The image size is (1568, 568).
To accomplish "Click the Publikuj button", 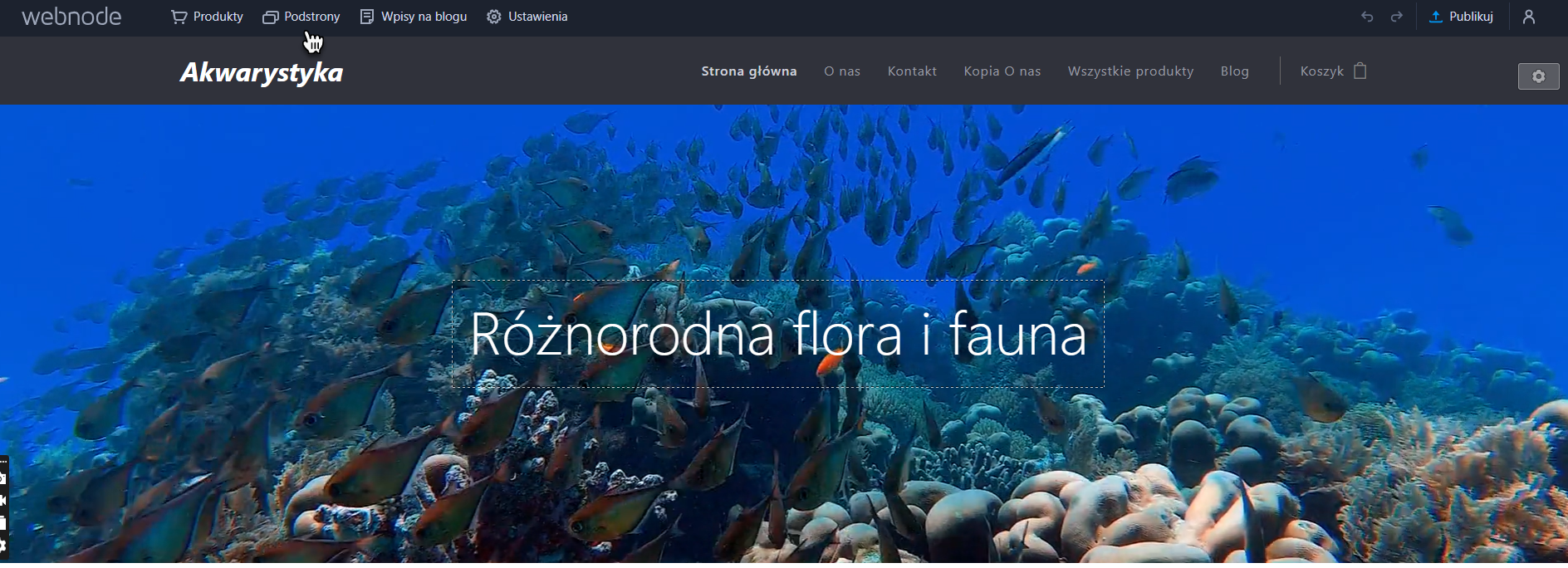I will [1461, 17].
